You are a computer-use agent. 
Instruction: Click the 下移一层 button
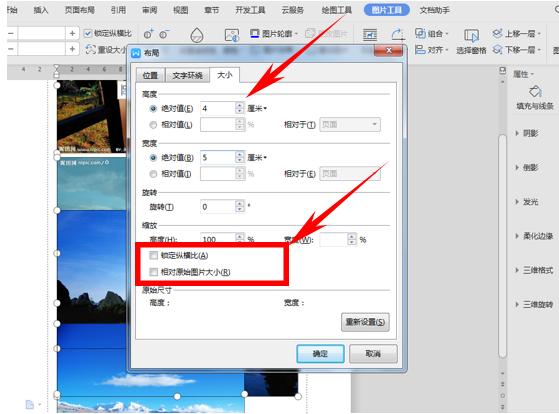[516, 50]
